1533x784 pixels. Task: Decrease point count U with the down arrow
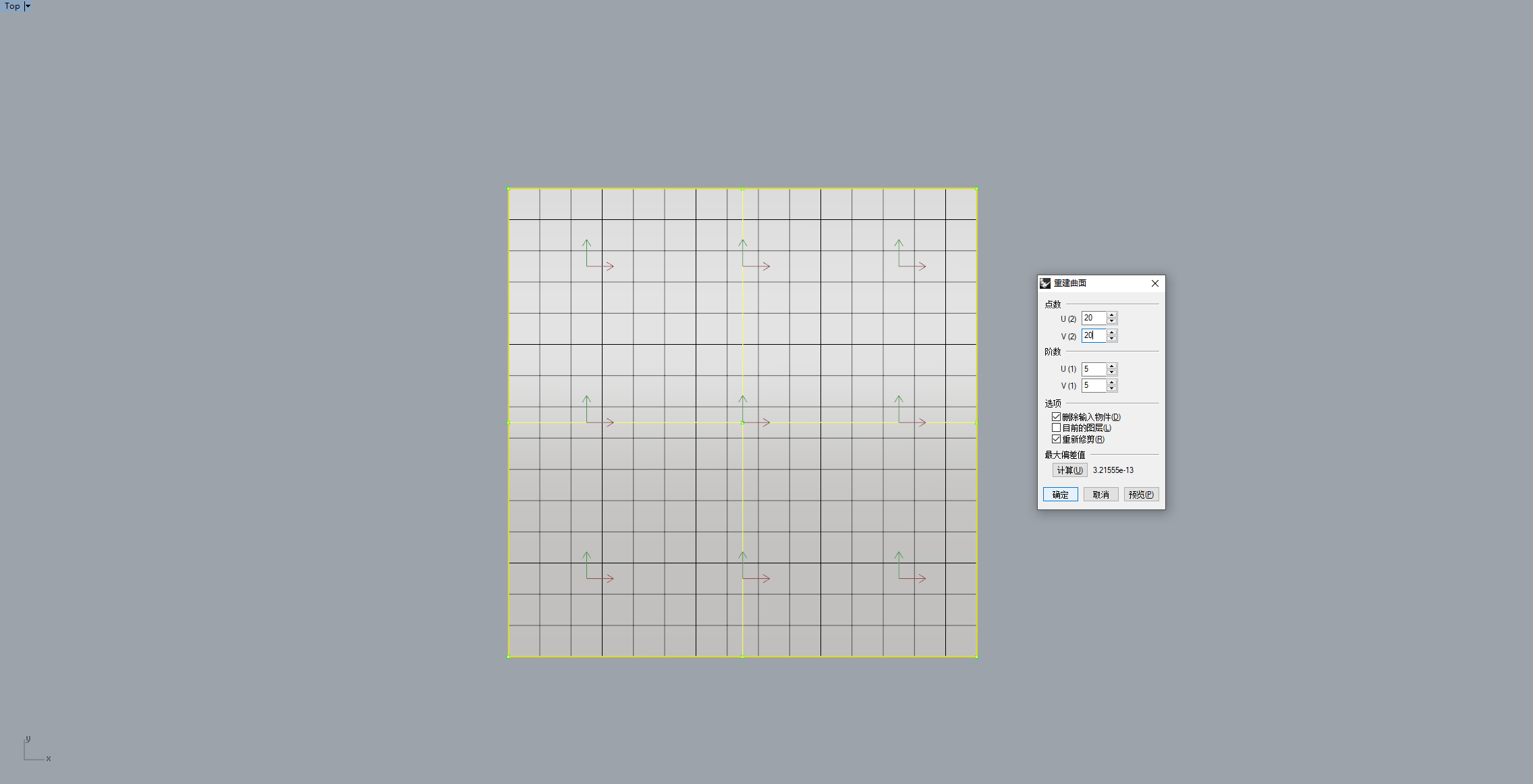click(1112, 321)
